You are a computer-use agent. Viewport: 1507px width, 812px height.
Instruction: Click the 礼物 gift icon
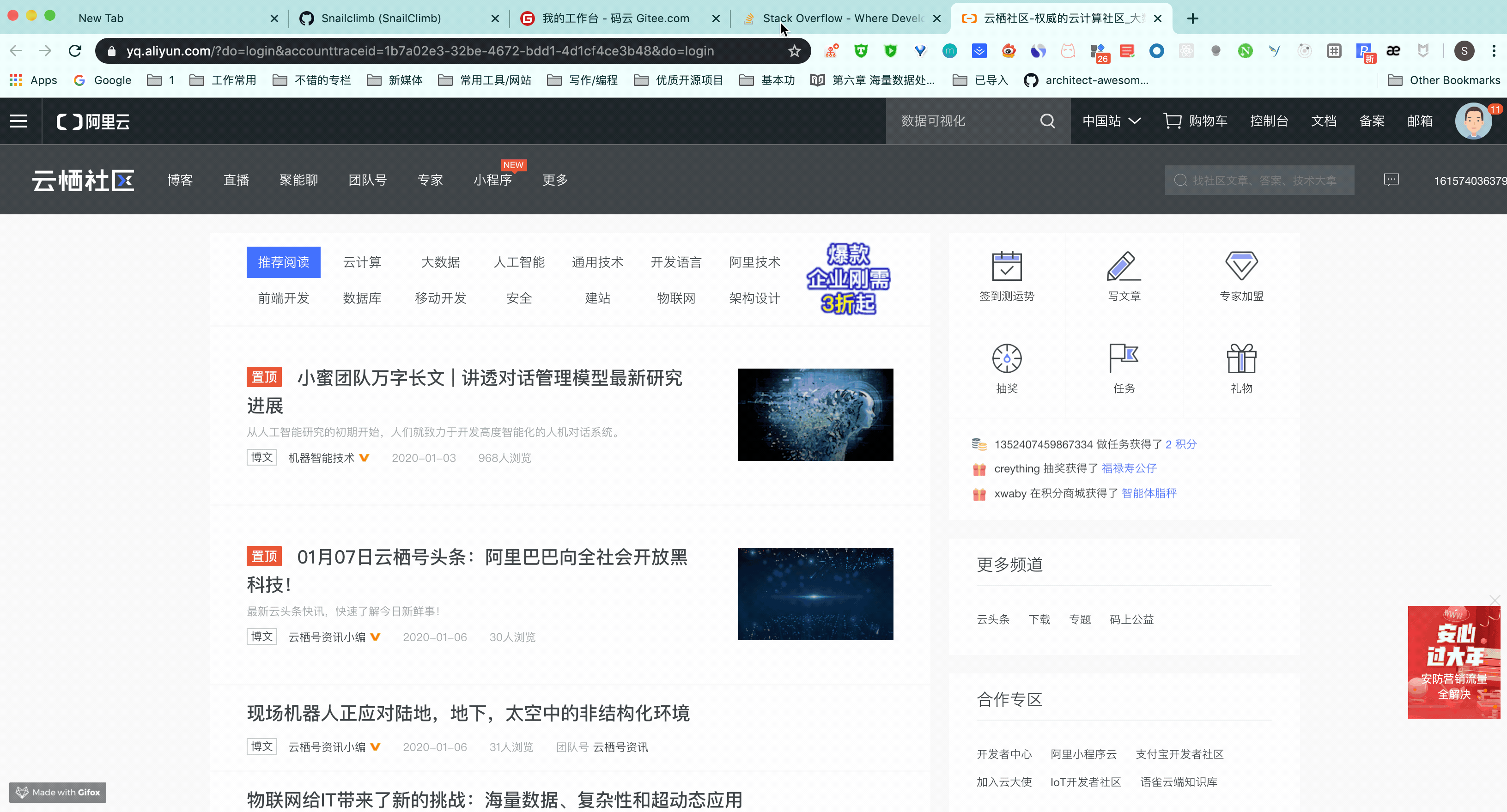pyautogui.click(x=1241, y=358)
